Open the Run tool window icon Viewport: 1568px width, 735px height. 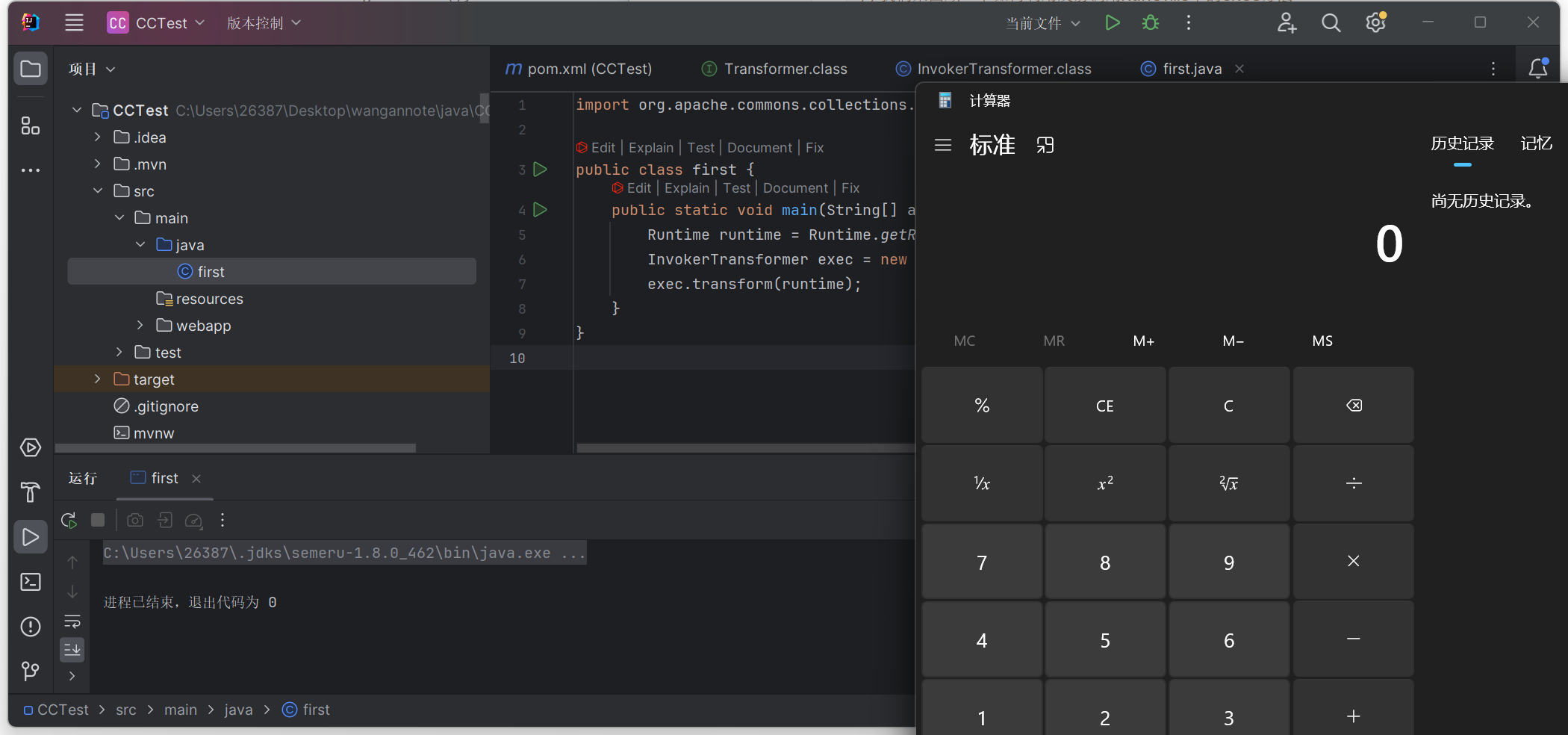pos(31,537)
